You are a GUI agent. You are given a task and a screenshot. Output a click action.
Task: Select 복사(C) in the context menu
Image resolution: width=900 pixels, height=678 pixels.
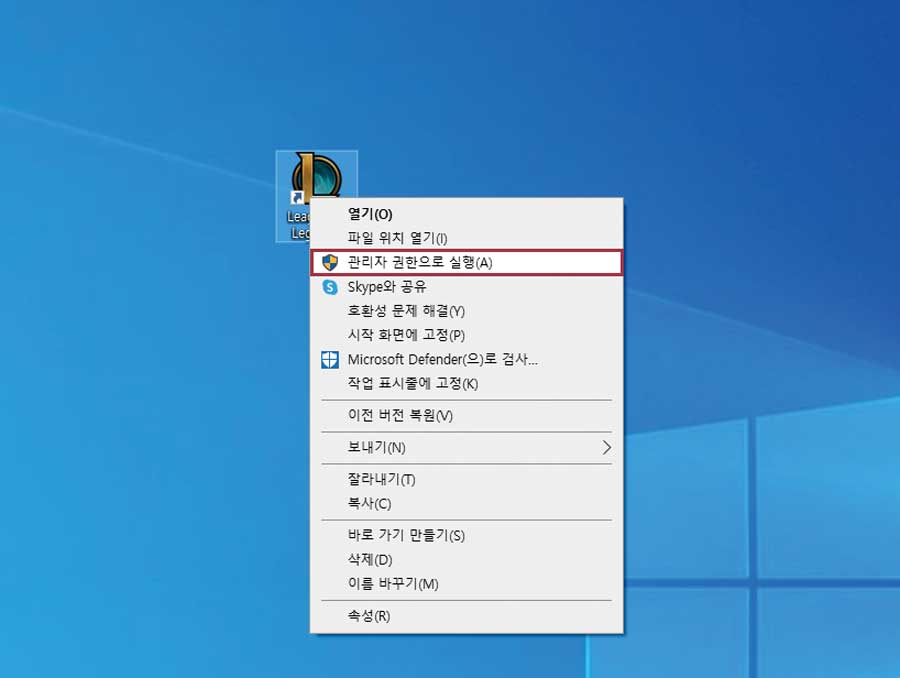(466, 504)
